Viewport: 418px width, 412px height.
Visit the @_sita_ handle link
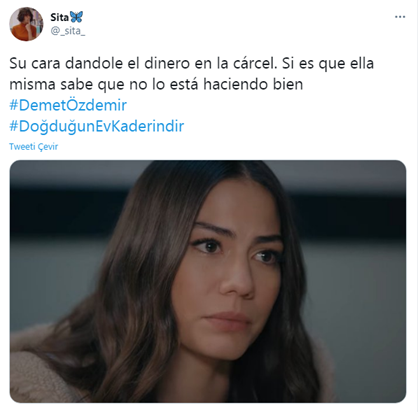coord(68,31)
